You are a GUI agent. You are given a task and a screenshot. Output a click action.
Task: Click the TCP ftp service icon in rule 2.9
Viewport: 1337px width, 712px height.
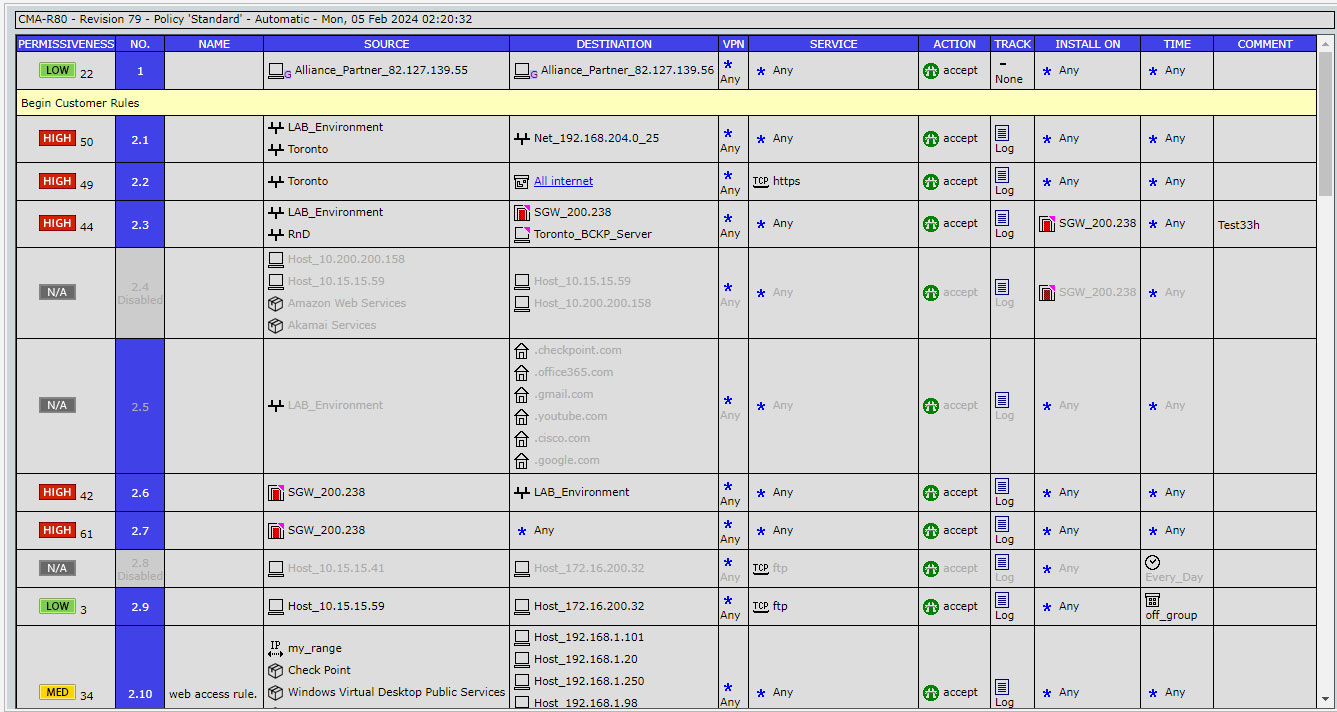pyautogui.click(x=763, y=606)
